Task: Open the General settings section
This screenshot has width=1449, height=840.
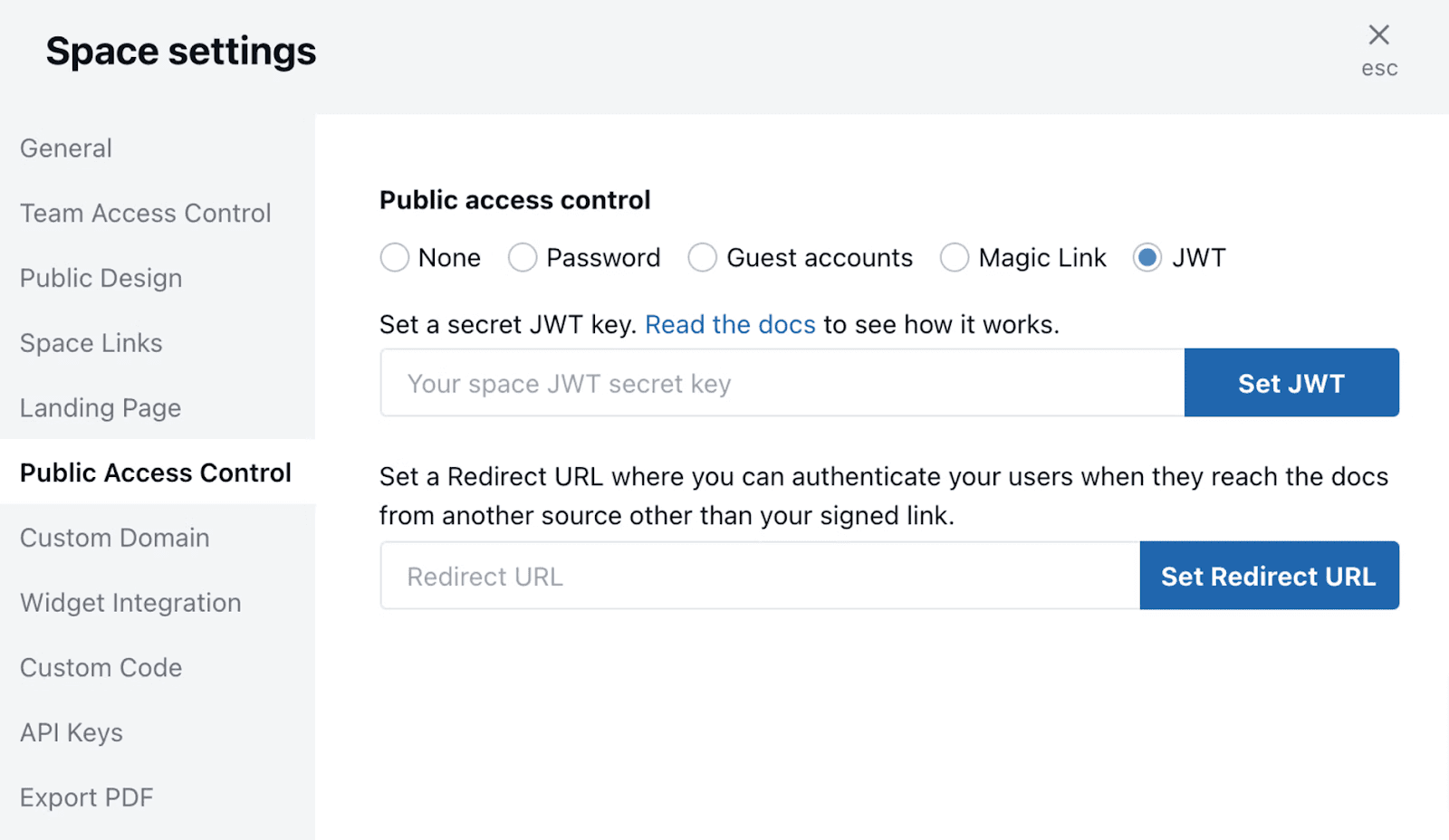Action: tap(65, 148)
